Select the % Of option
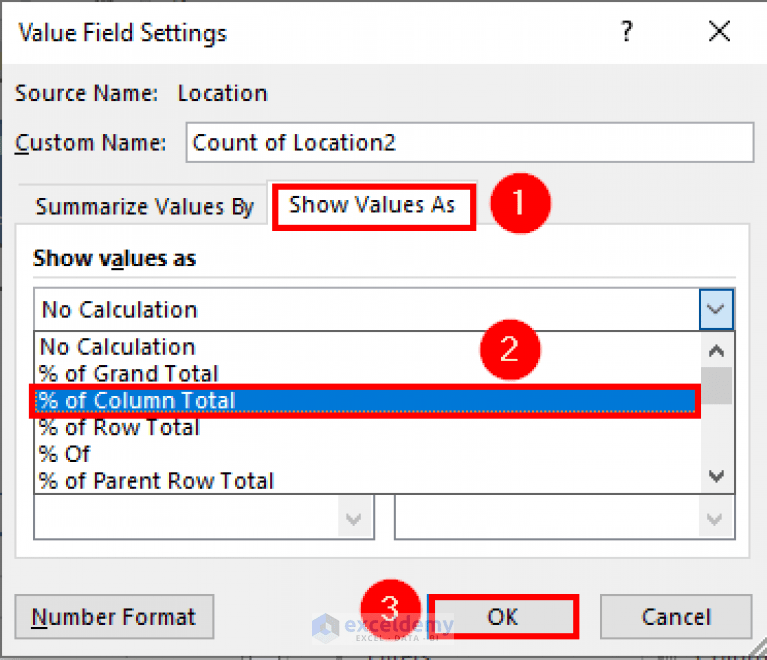The width and height of the screenshot is (767, 660). click(x=368, y=454)
